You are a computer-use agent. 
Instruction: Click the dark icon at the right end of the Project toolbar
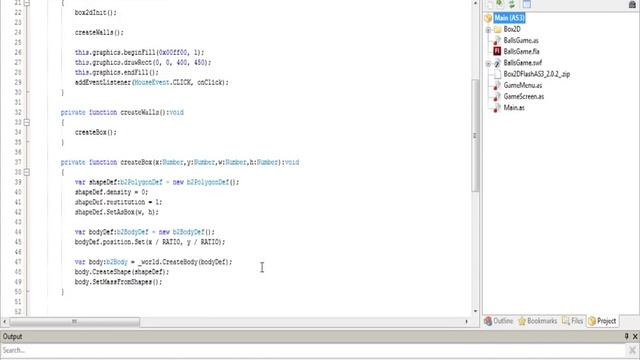pyautogui.click(x=632, y=4)
